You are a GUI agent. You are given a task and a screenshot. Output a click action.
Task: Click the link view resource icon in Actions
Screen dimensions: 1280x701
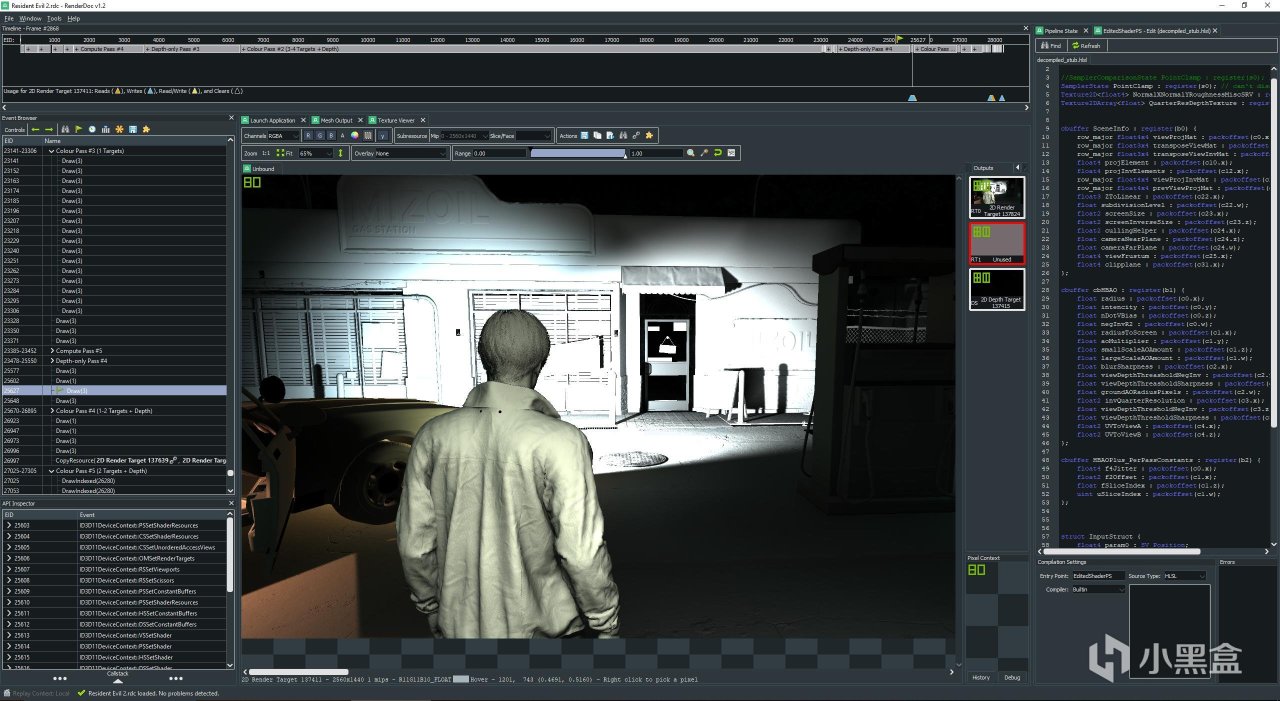pos(636,135)
